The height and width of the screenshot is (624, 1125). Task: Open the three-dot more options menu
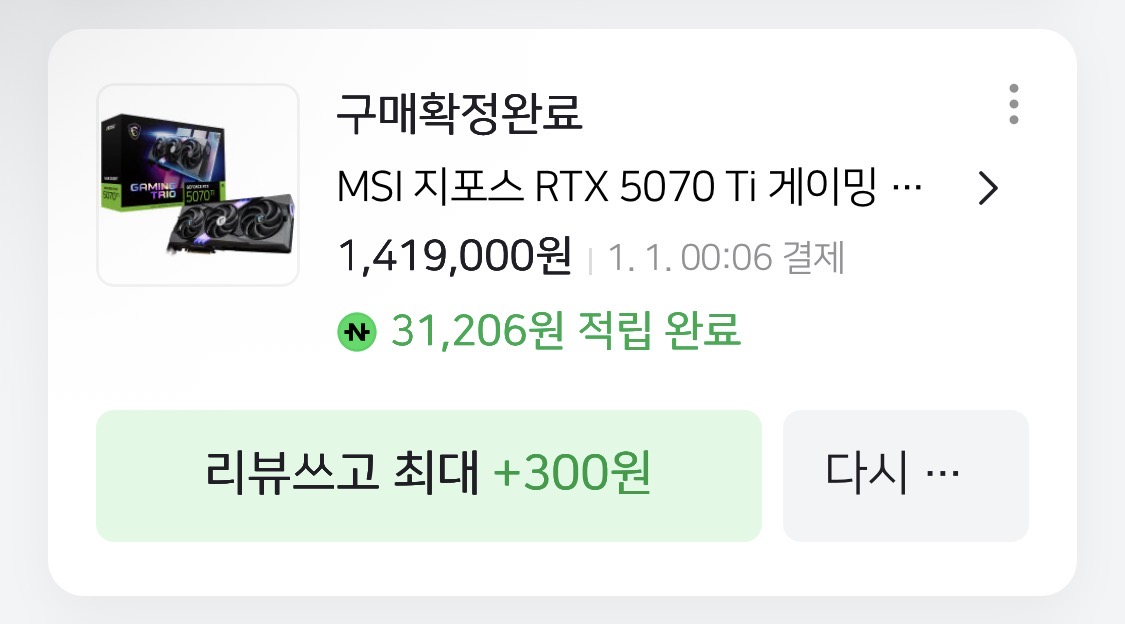(1013, 104)
